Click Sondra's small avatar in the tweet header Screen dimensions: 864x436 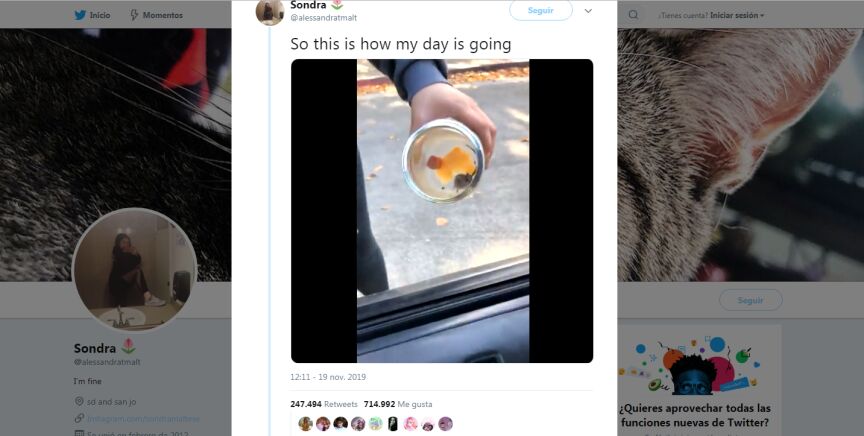click(270, 11)
